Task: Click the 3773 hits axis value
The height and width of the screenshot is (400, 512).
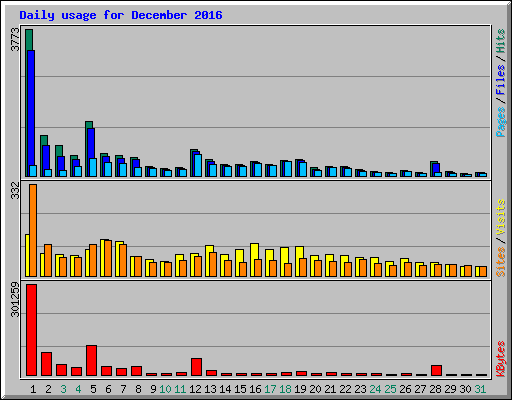Action: click(15, 39)
